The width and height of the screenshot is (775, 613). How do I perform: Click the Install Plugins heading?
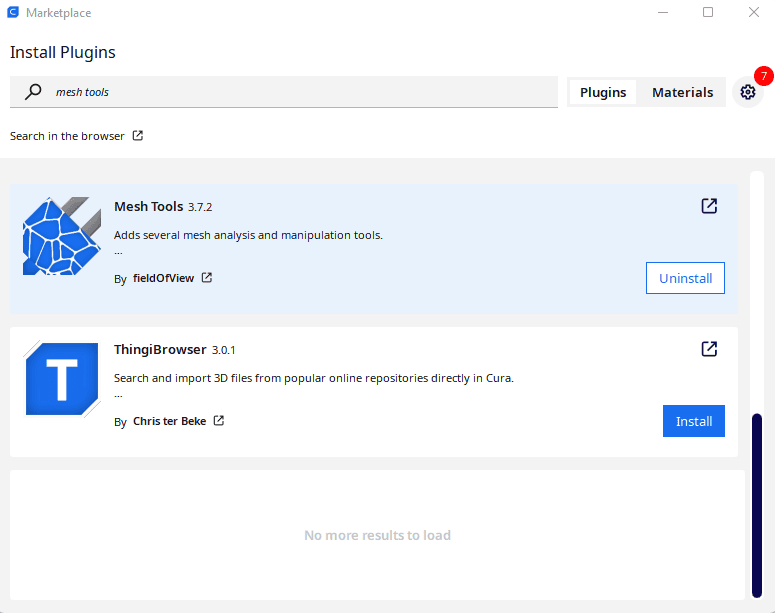(x=63, y=52)
